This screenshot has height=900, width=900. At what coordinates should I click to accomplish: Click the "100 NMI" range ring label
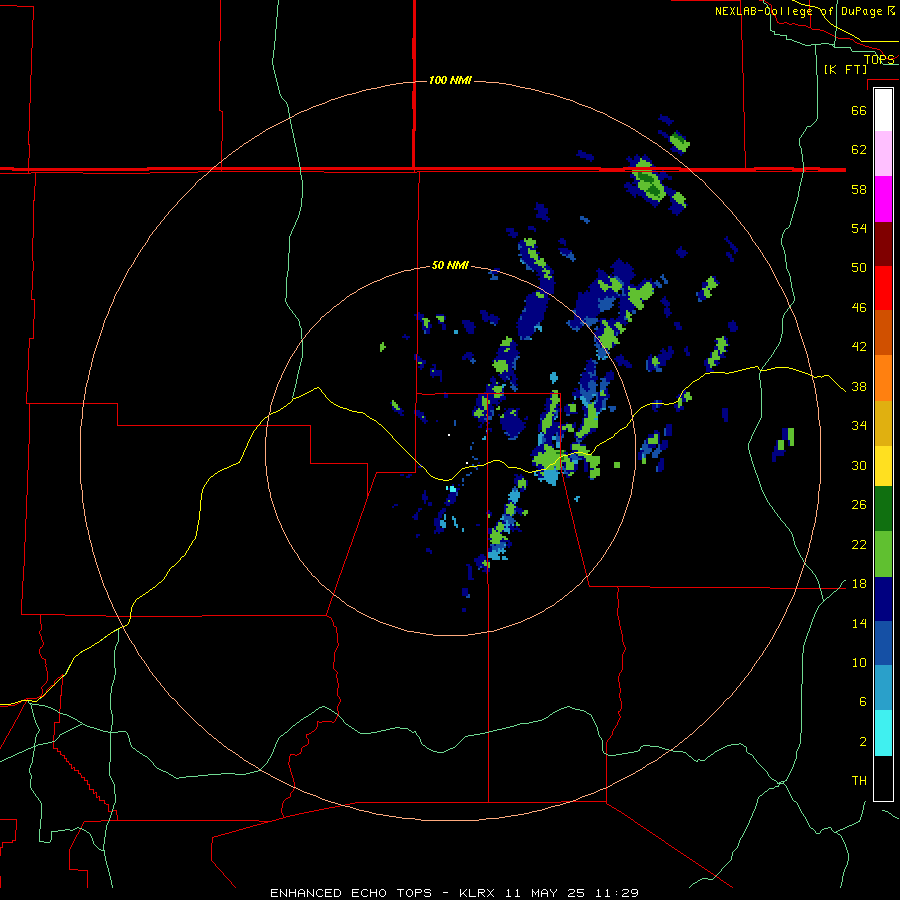[450, 80]
